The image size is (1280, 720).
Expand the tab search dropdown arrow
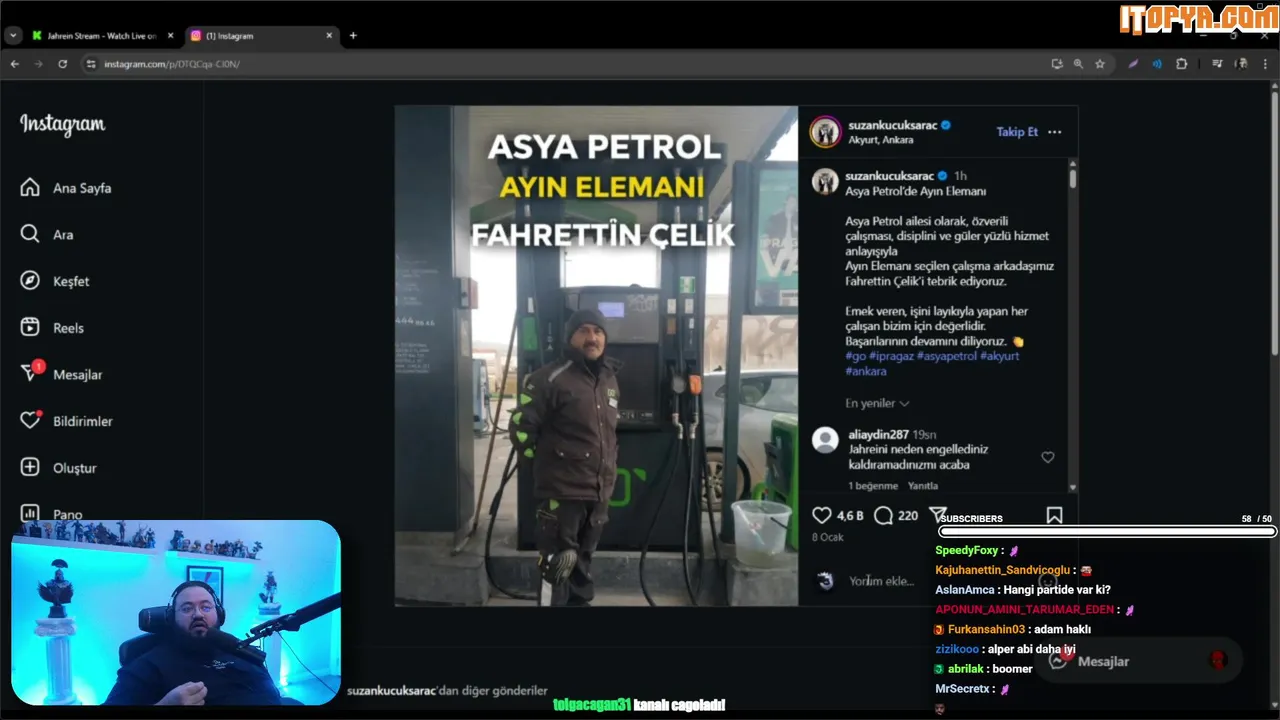(13, 35)
